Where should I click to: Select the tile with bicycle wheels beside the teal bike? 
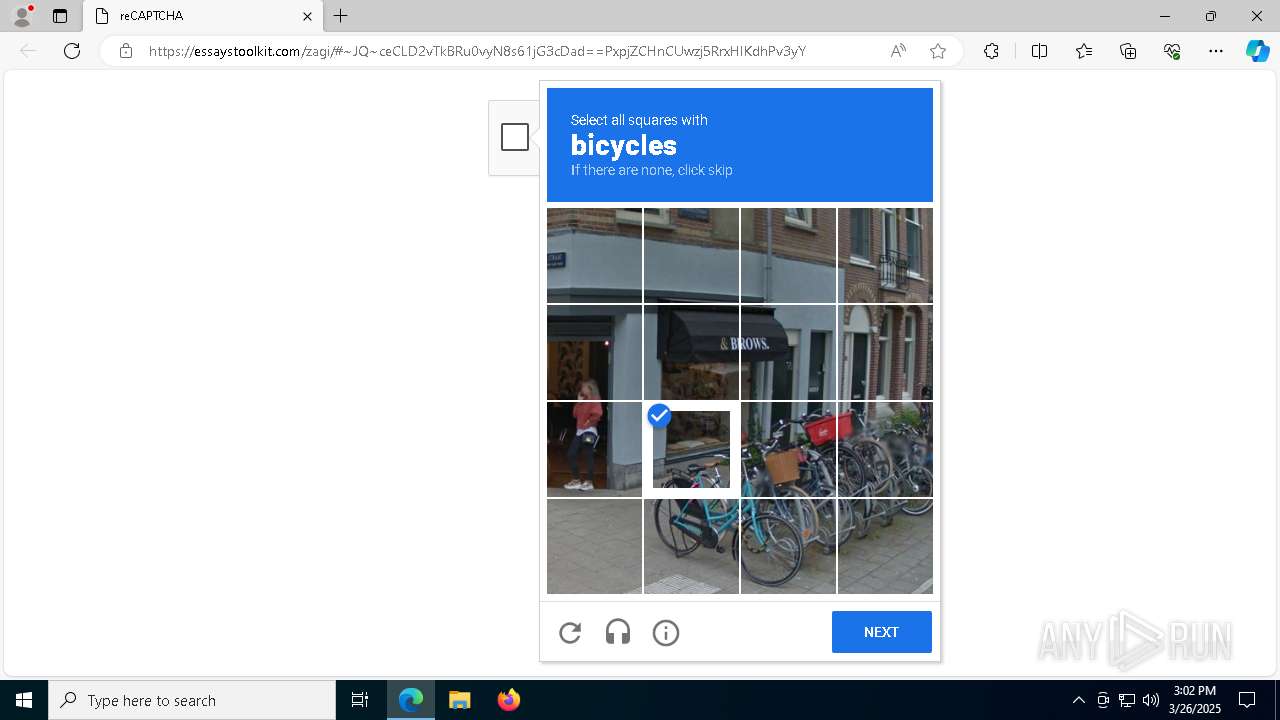[x=788, y=546]
